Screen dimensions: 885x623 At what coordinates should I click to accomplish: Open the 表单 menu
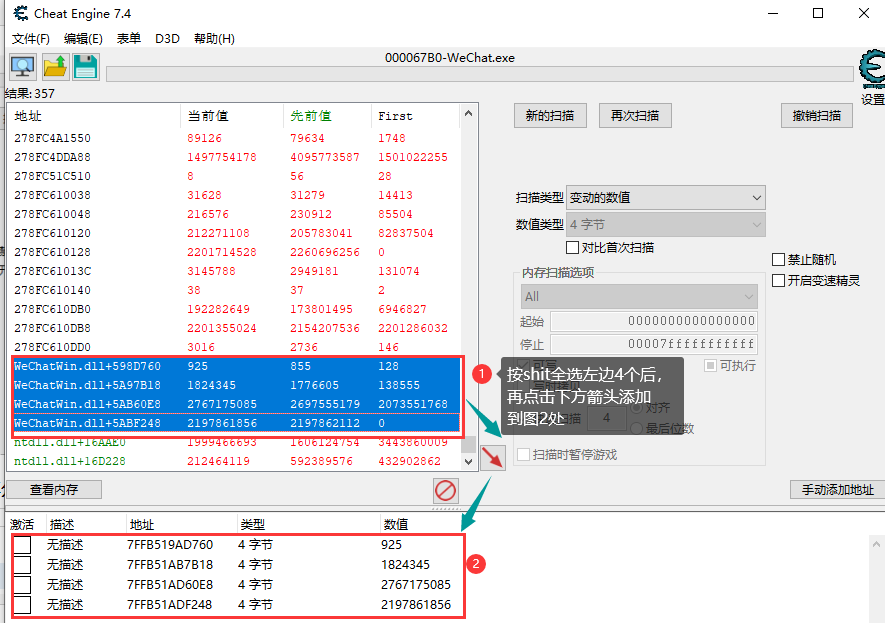tap(129, 38)
